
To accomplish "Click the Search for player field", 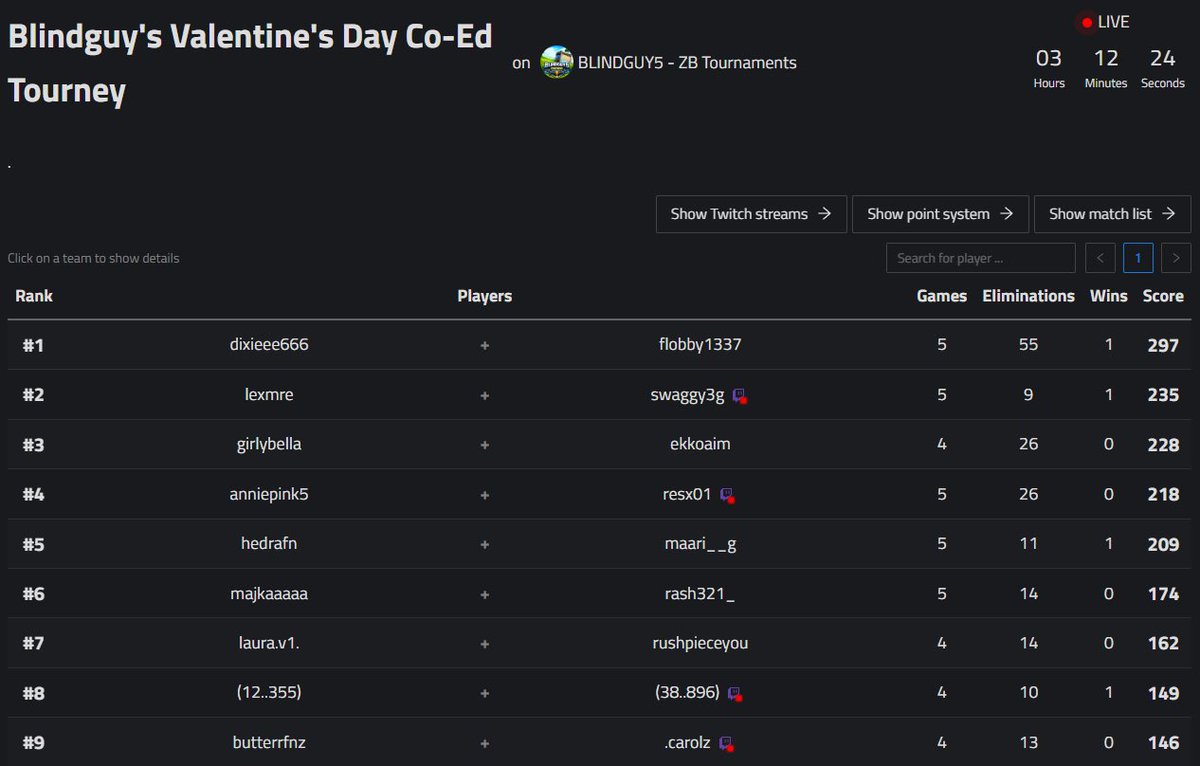I will coord(980,258).
